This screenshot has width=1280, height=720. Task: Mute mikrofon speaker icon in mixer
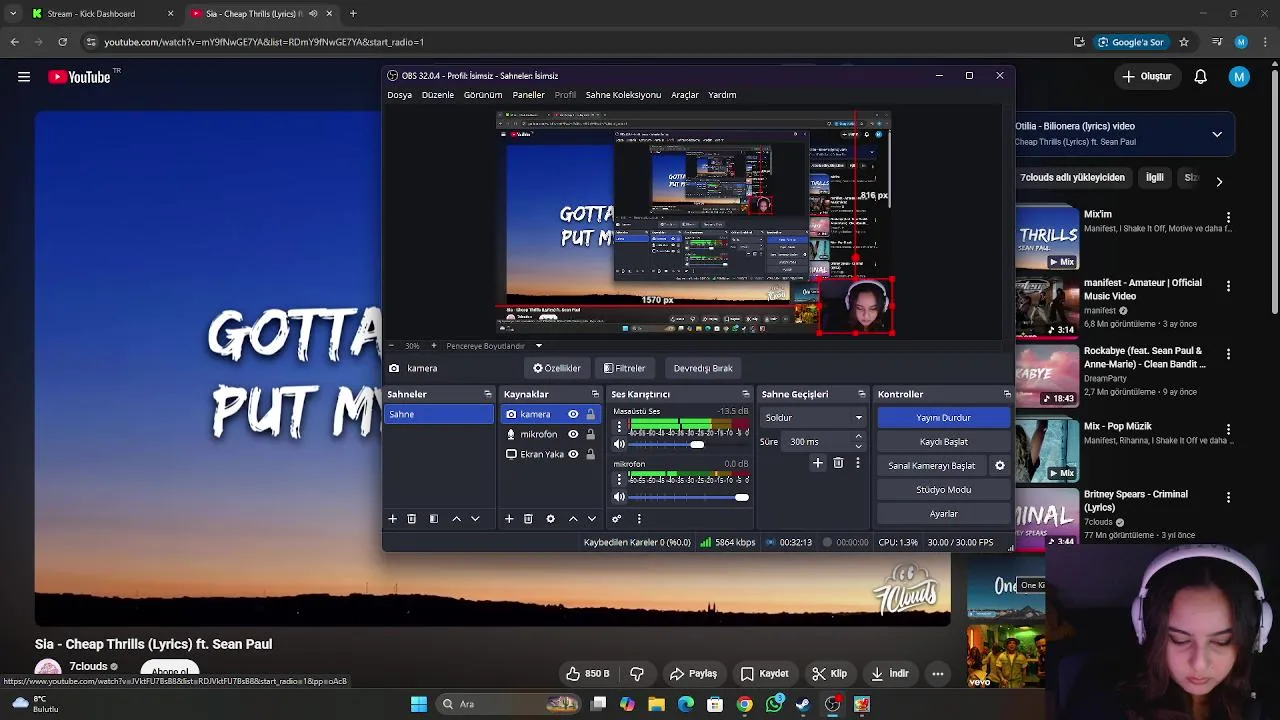619,497
